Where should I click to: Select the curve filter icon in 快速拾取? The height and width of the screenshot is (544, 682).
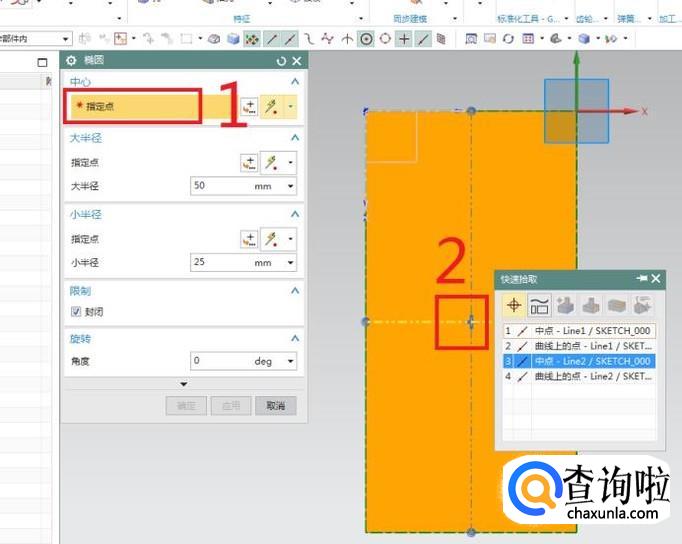(x=540, y=306)
